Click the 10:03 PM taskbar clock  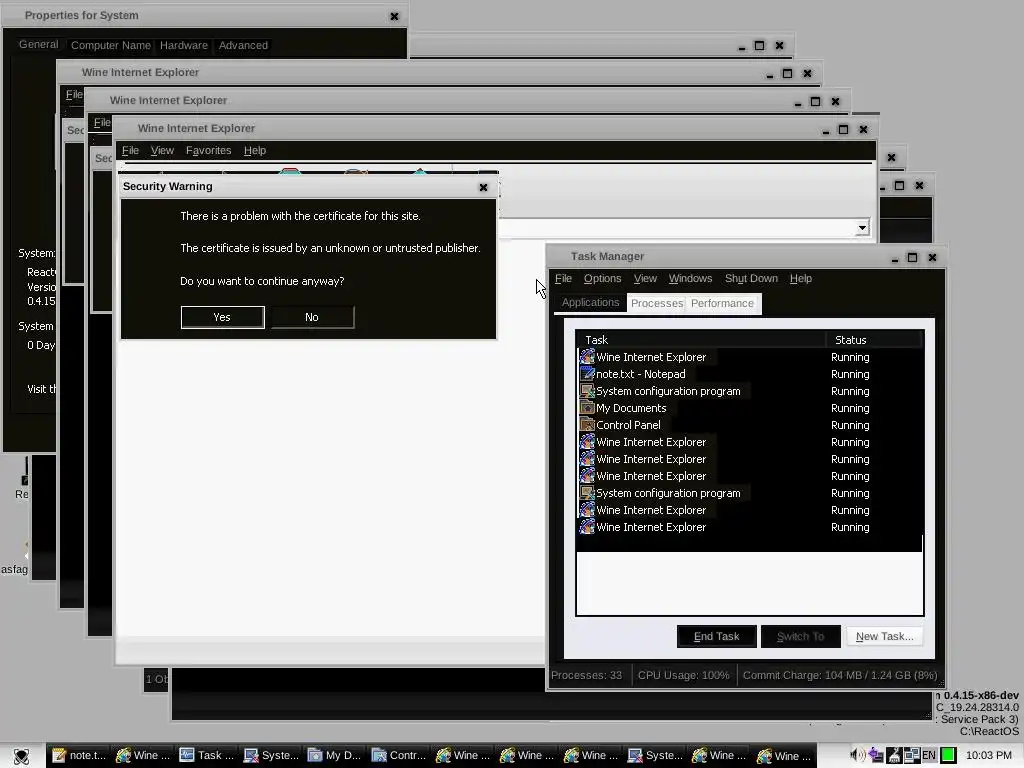pos(988,756)
